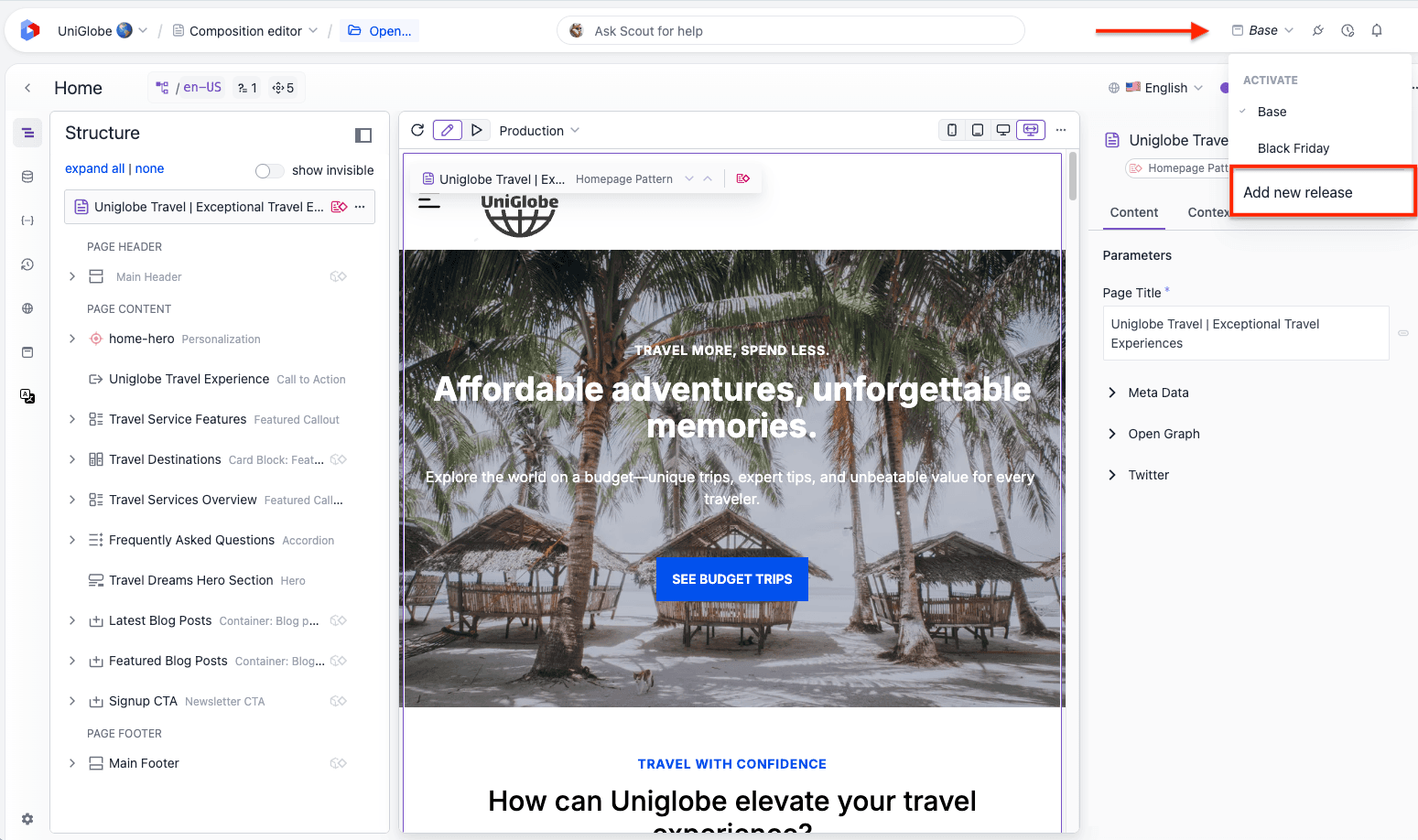The width and height of the screenshot is (1418, 840).
Task: Go back using the arrow beside Home
Action: click(x=27, y=88)
